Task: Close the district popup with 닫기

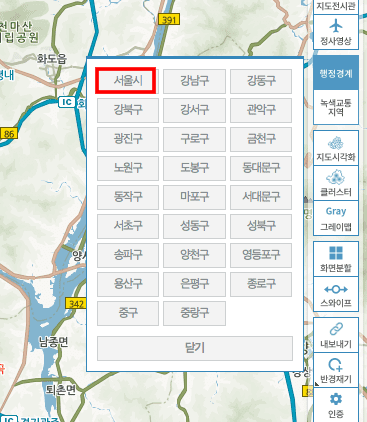Action: click(x=195, y=348)
